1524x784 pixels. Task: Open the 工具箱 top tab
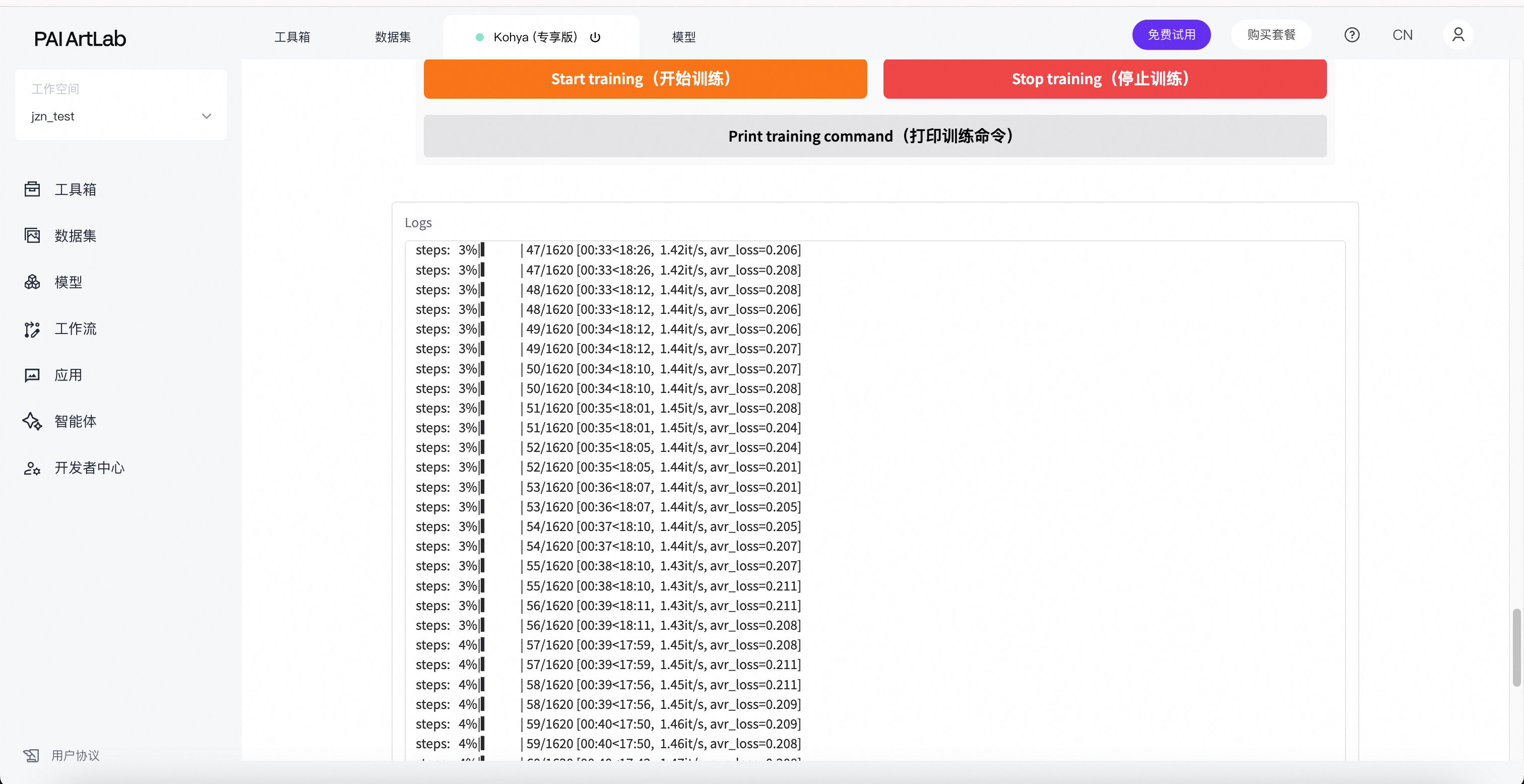pyautogui.click(x=292, y=37)
